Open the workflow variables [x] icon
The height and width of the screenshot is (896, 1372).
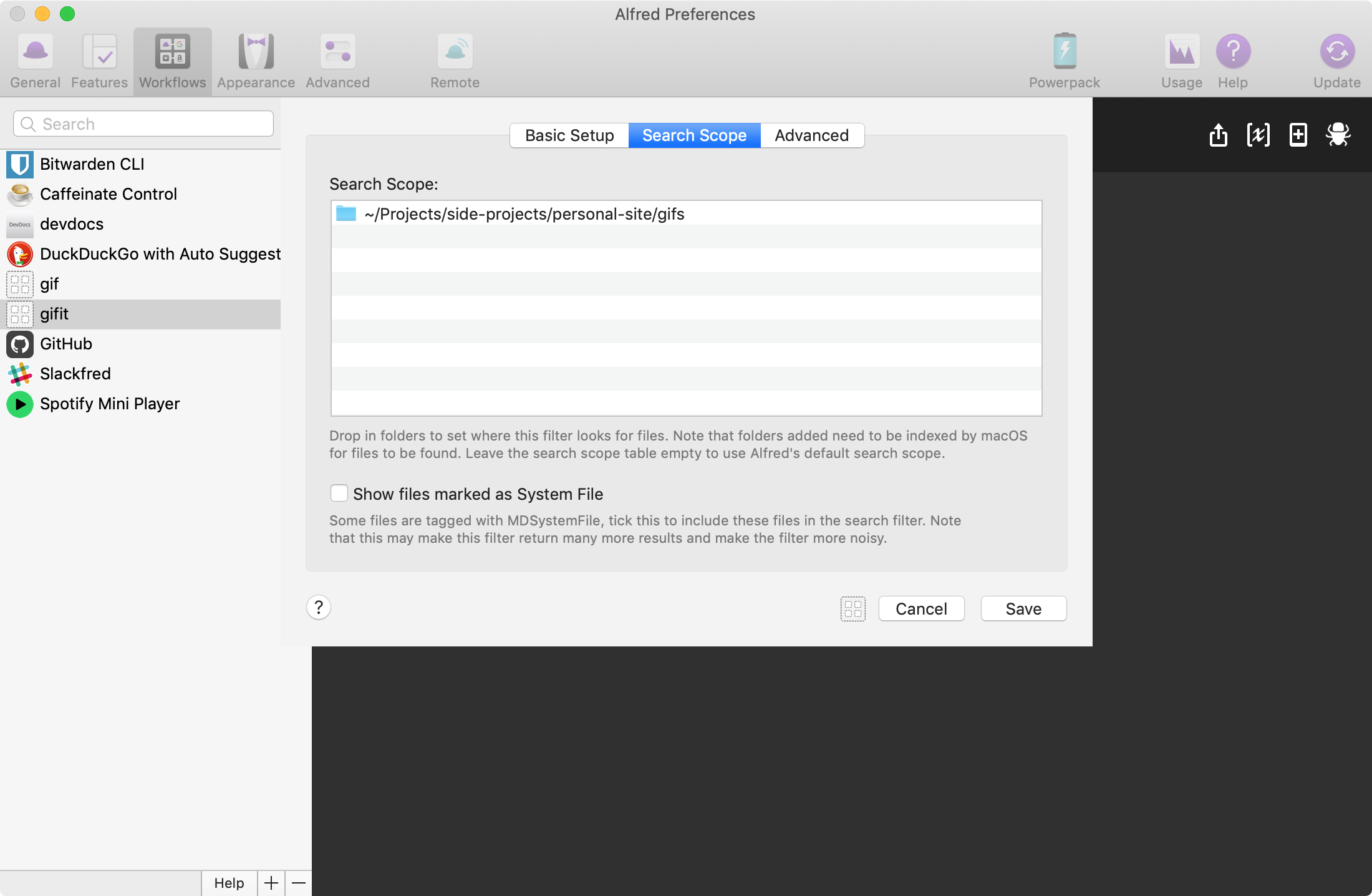(x=1258, y=134)
